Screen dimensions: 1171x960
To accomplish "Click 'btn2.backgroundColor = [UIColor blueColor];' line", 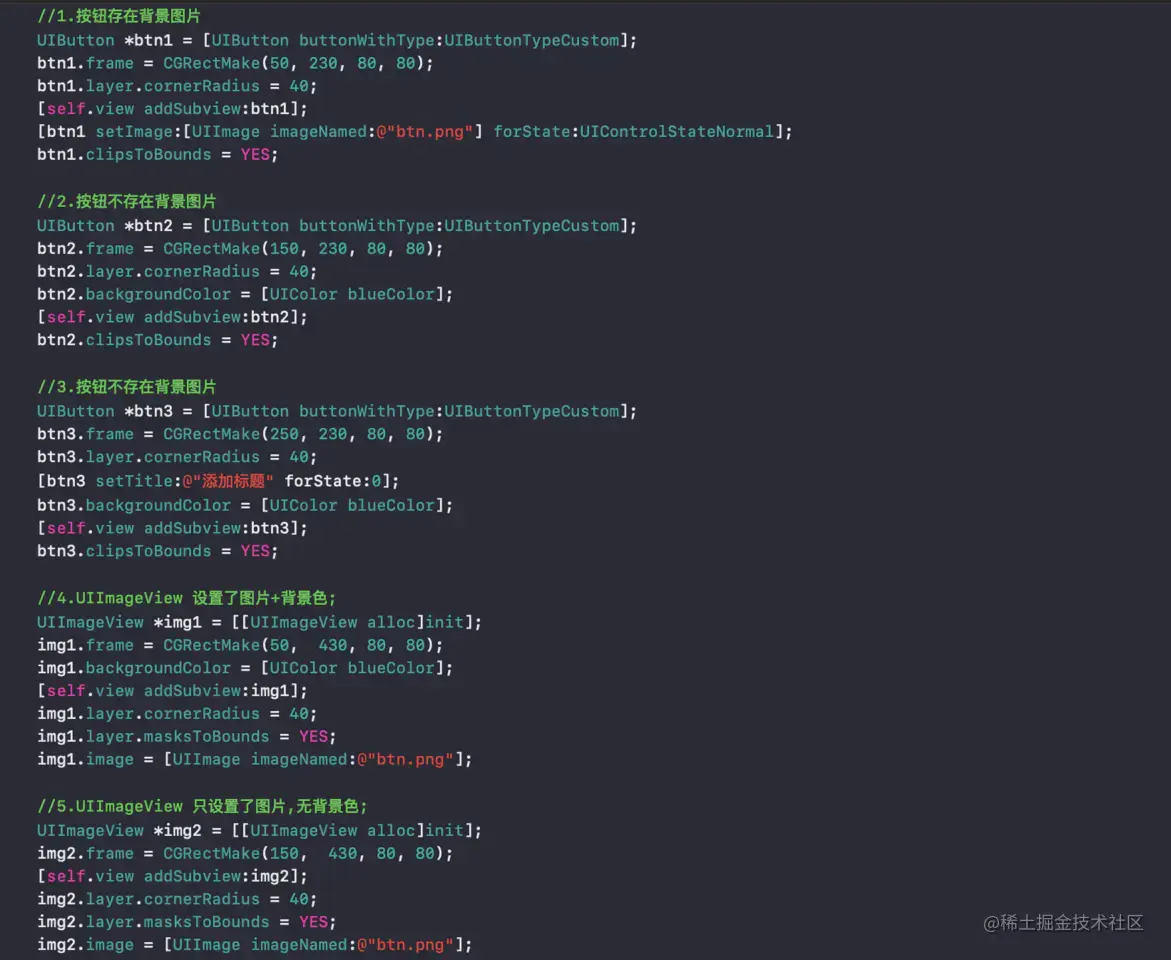I will (x=245, y=294).
